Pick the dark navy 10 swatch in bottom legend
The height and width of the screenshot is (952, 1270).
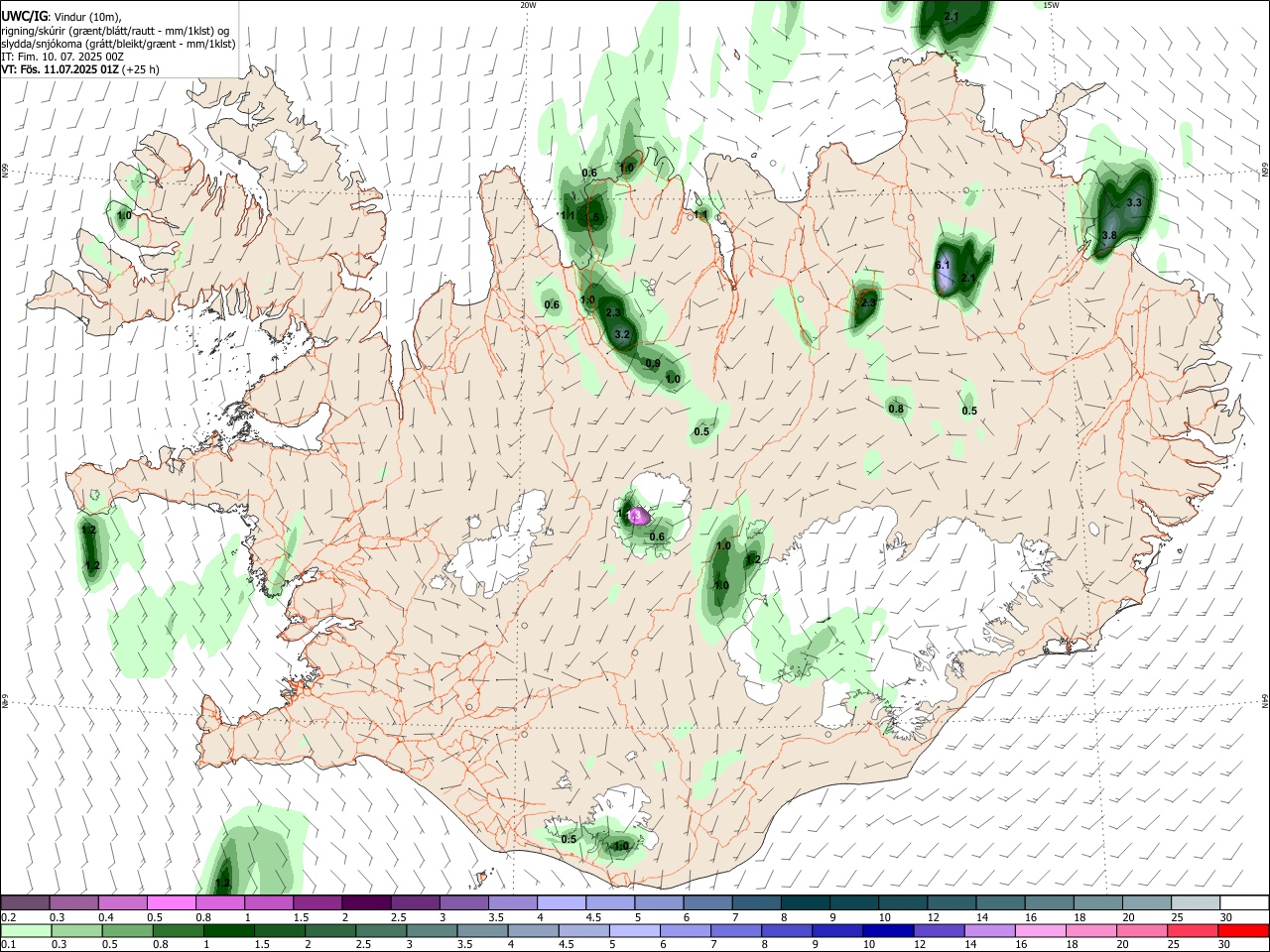click(x=886, y=930)
